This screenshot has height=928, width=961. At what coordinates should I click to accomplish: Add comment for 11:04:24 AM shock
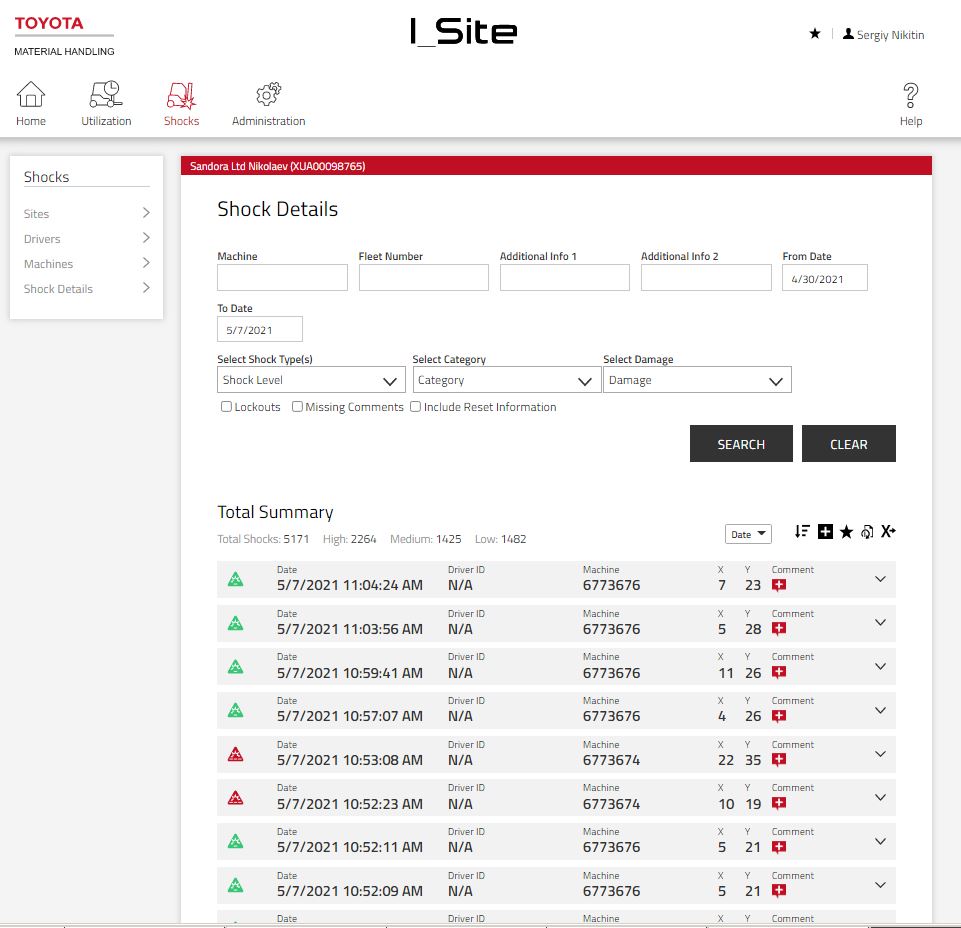[x=779, y=585]
